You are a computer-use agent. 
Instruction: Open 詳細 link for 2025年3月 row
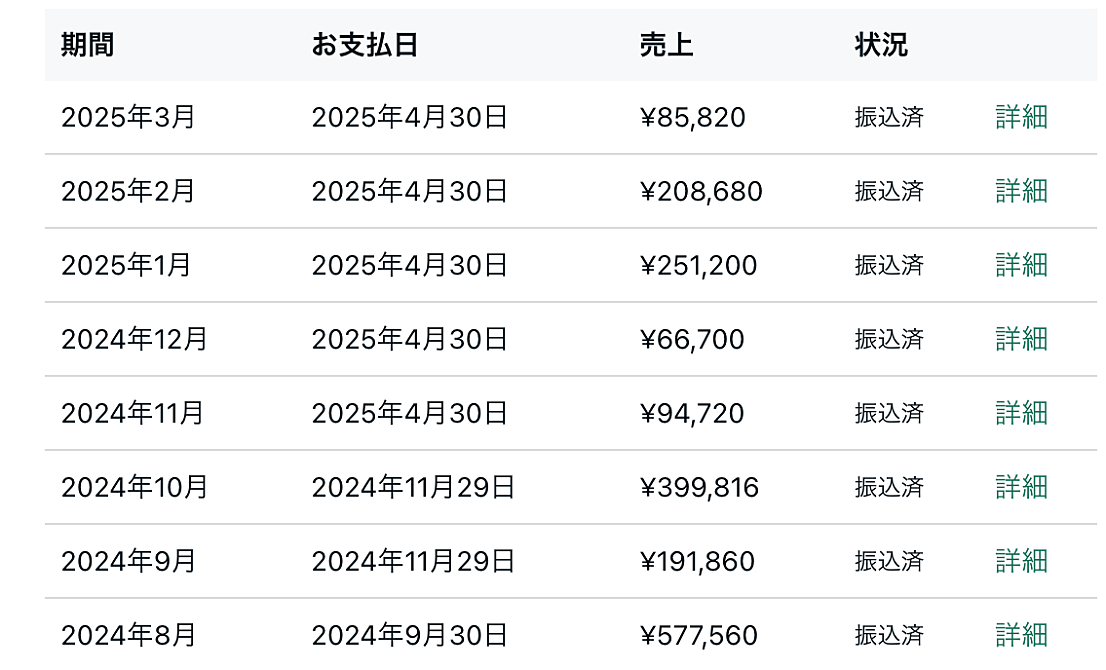tap(1021, 117)
